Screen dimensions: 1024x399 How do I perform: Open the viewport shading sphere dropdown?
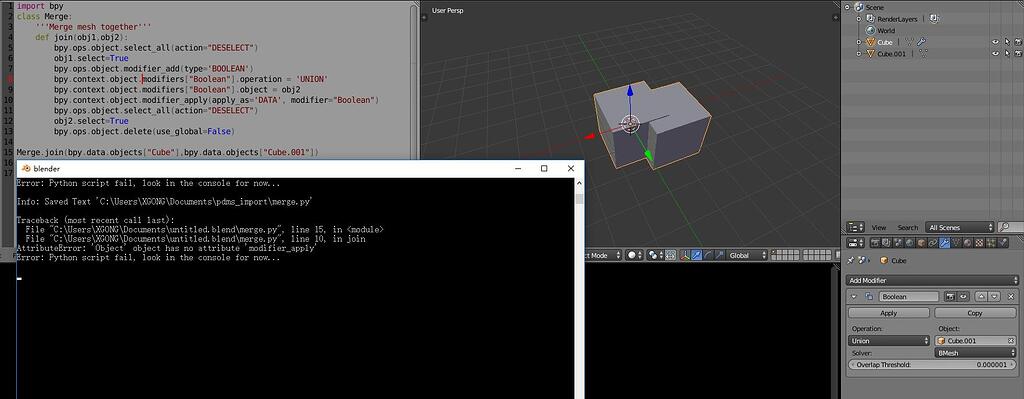[x=634, y=255]
